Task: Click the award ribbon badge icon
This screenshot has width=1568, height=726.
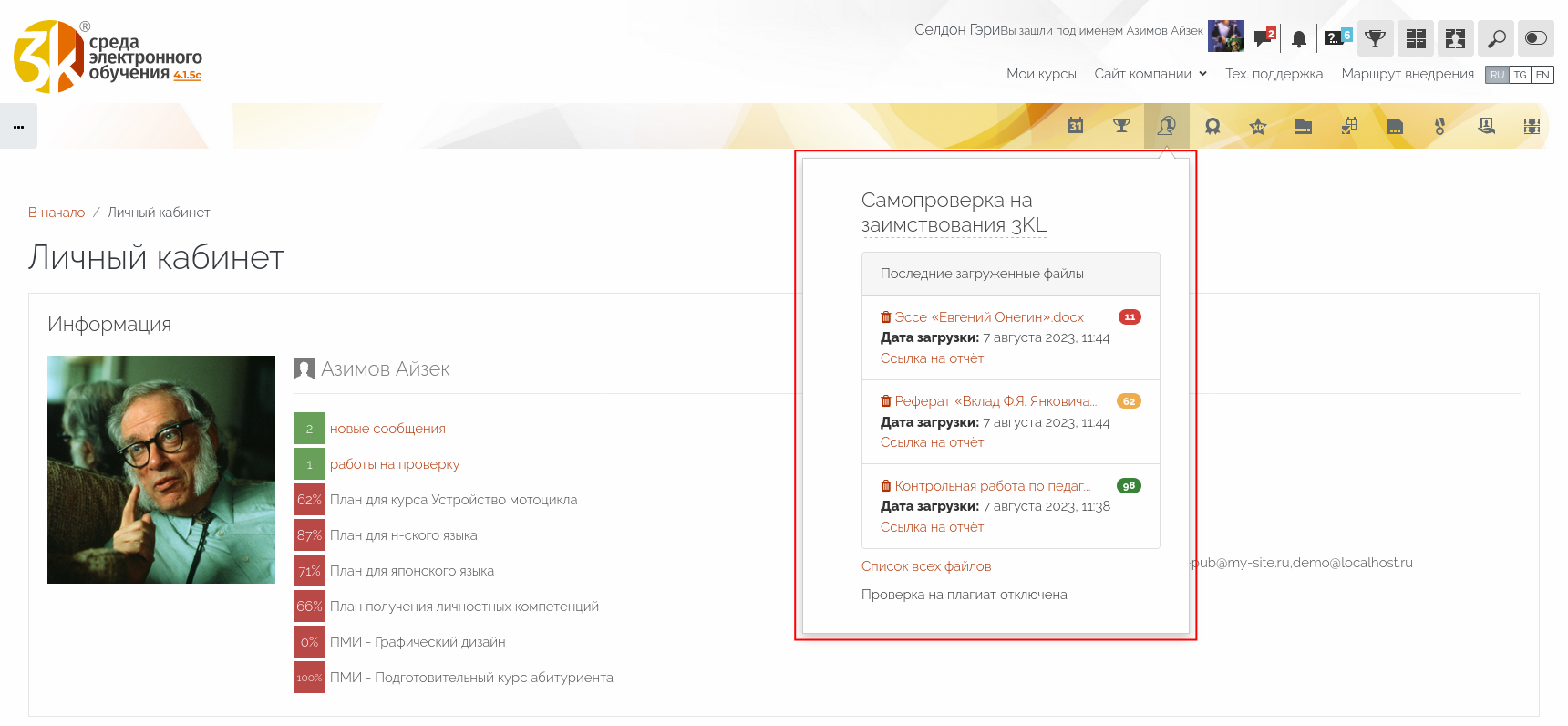Action: pyautogui.click(x=1212, y=127)
